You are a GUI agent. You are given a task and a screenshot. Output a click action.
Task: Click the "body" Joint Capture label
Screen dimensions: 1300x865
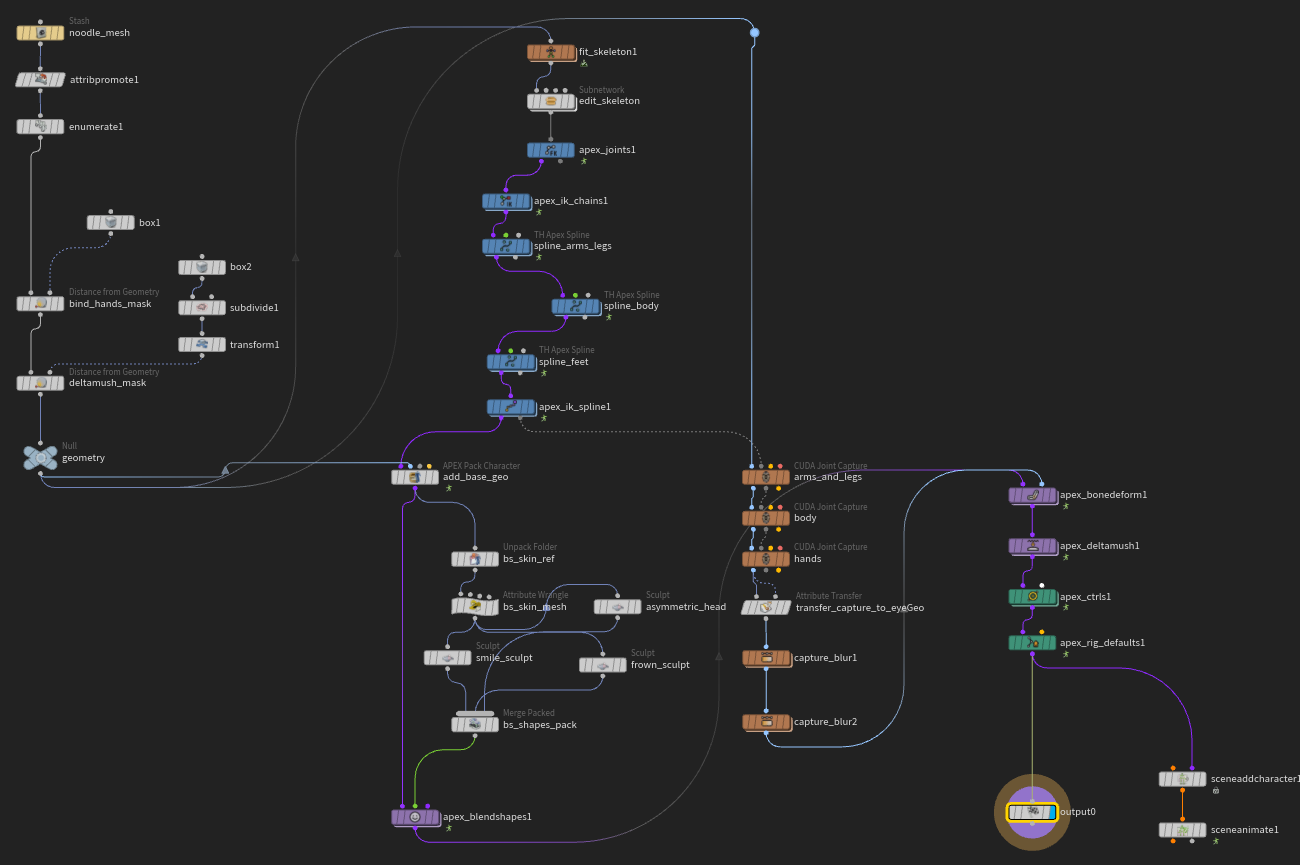(x=805, y=518)
